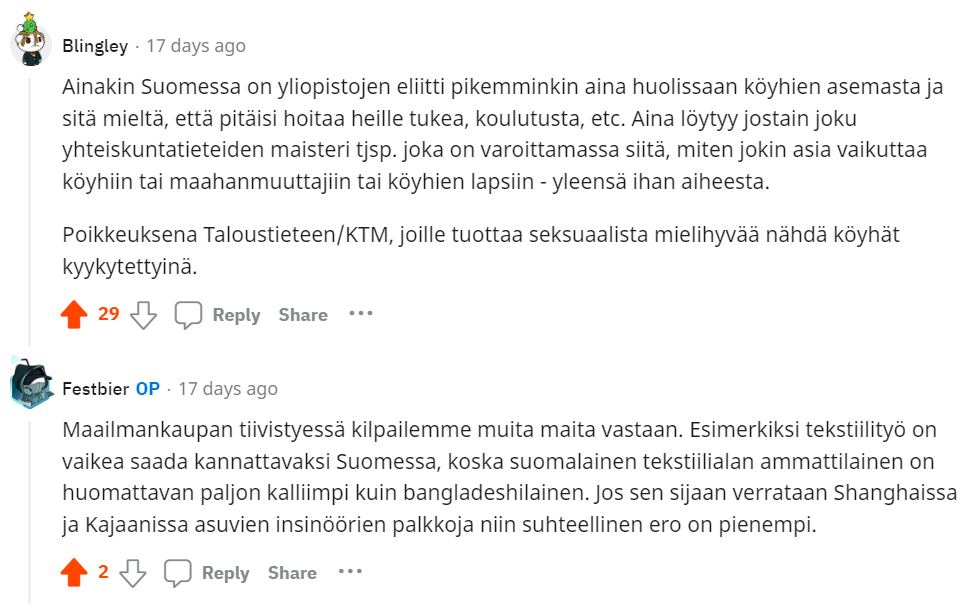Upvote Festbier's comment
Viewport: 970px width, 610px height.
[x=74, y=573]
